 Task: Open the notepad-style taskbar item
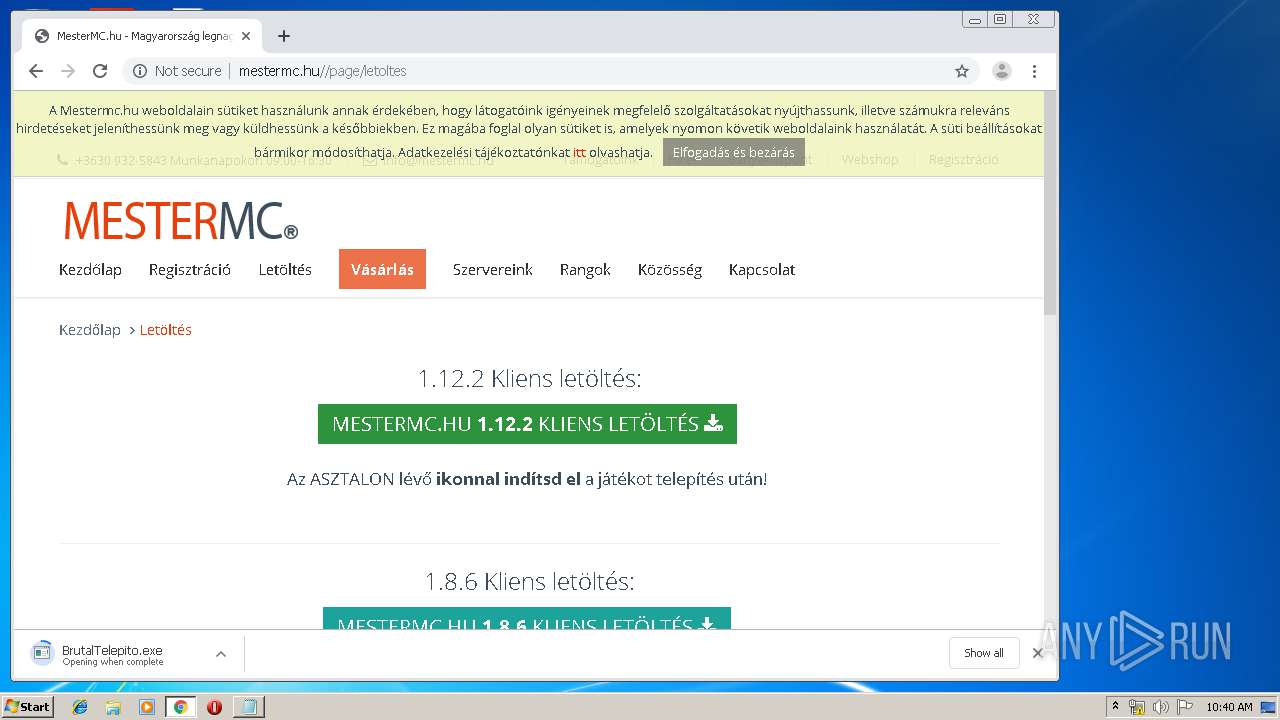click(x=248, y=707)
